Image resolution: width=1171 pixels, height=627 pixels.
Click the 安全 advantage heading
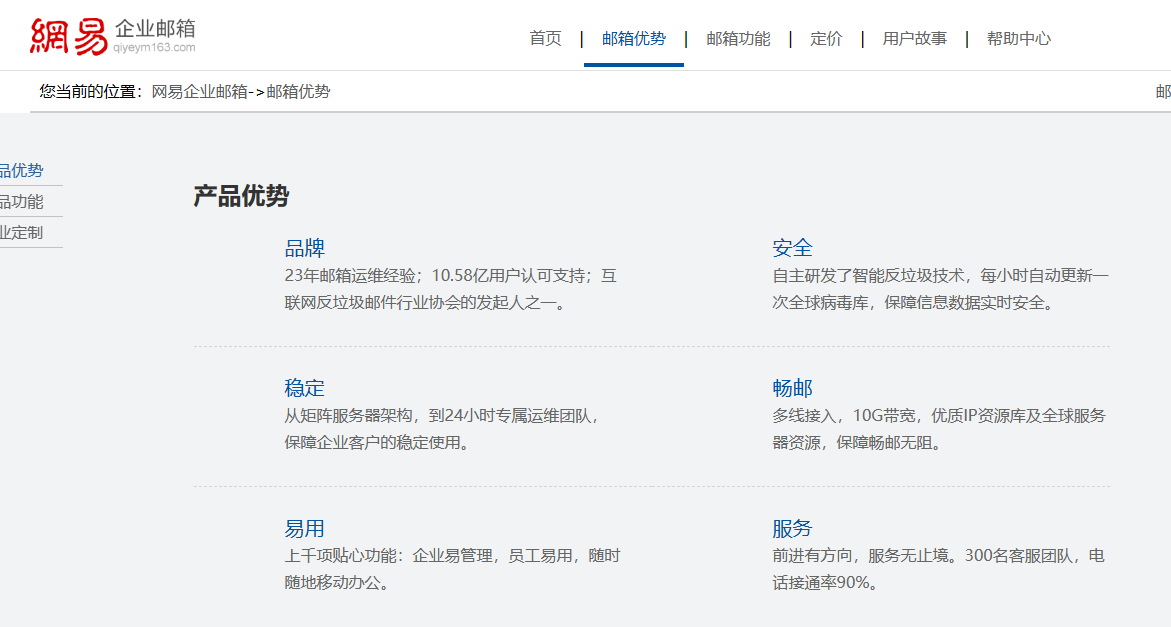(x=792, y=248)
